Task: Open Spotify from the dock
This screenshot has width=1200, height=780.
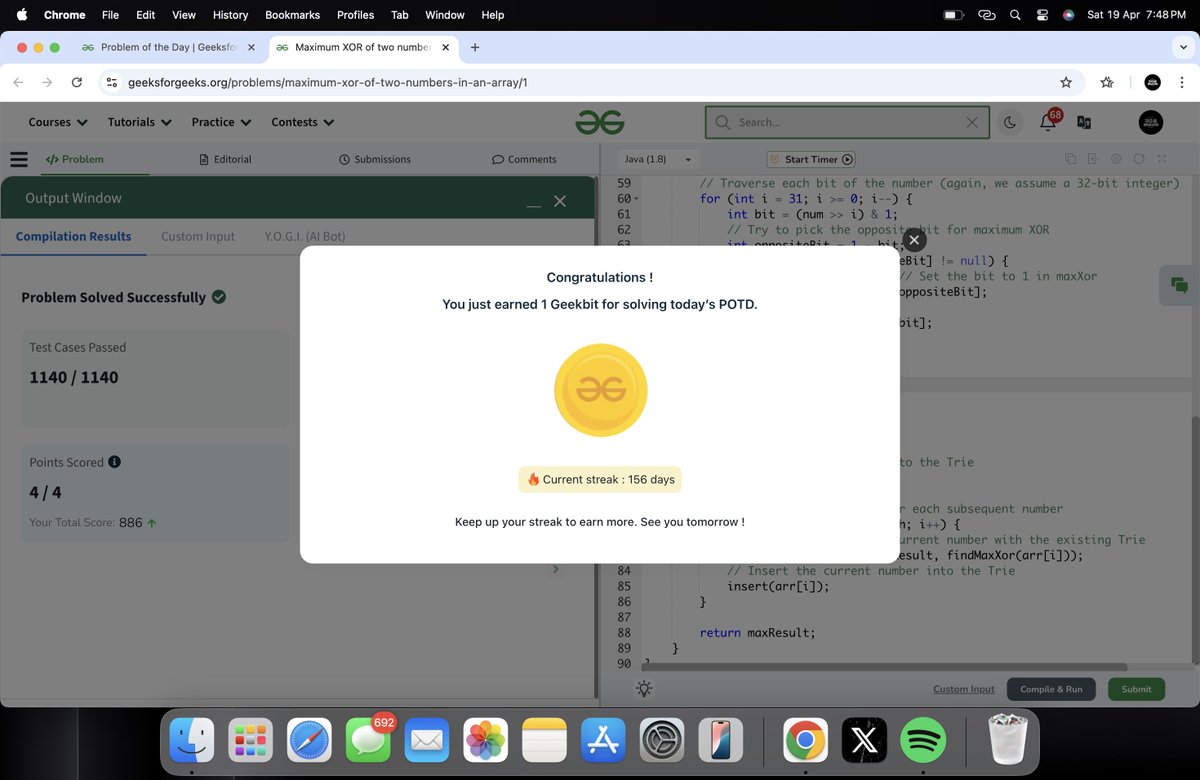Action: 923,741
